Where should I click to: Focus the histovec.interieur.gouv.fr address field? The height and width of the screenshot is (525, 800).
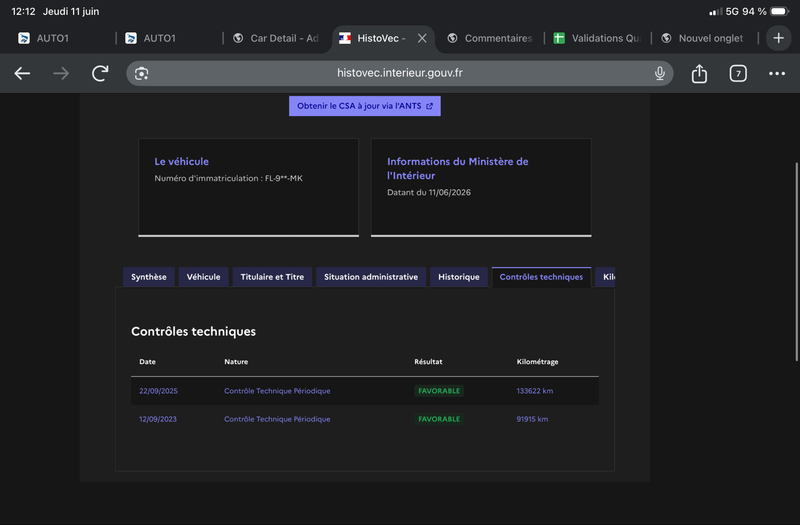[x=399, y=73]
